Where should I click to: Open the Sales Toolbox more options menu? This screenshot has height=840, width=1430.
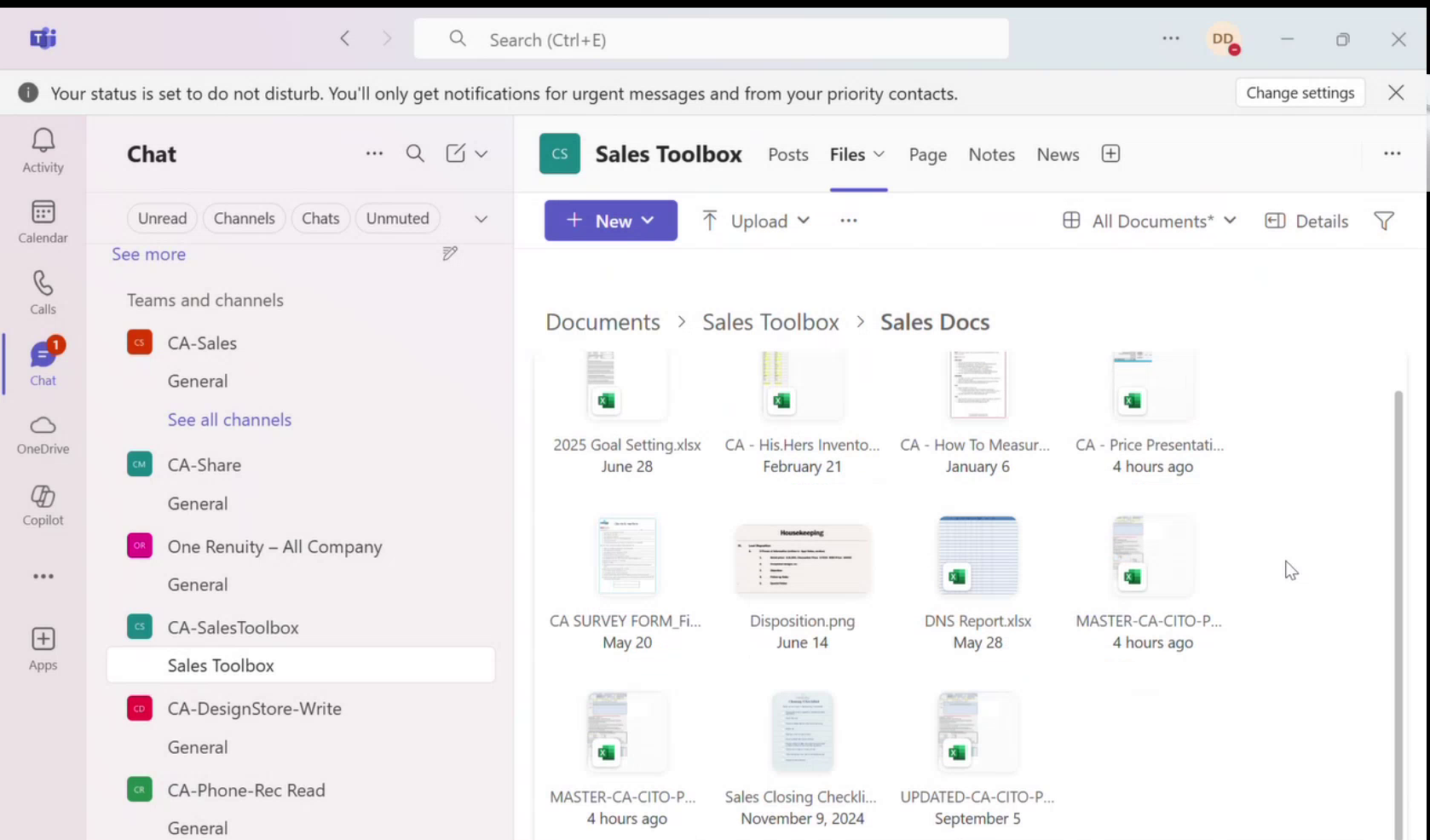click(x=1392, y=153)
